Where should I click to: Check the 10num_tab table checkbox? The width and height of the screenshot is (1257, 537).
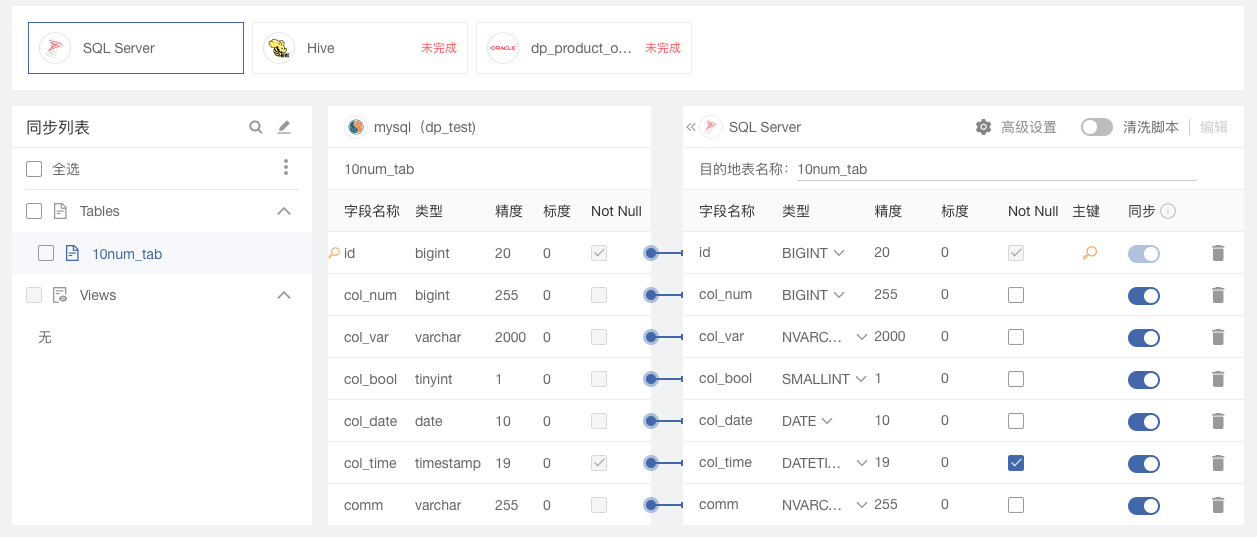pyautogui.click(x=46, y=253)
